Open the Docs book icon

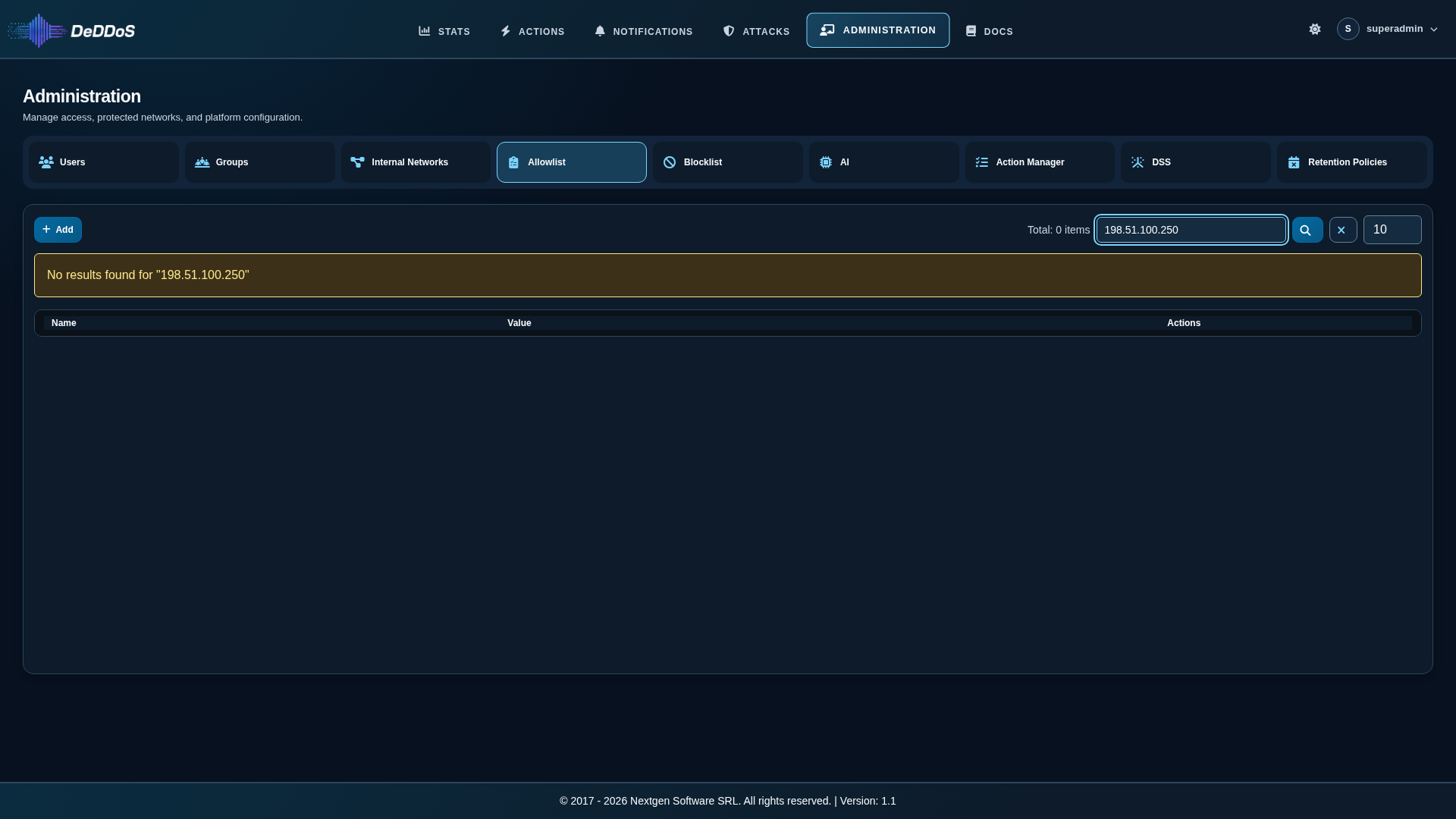pos(971,31)
